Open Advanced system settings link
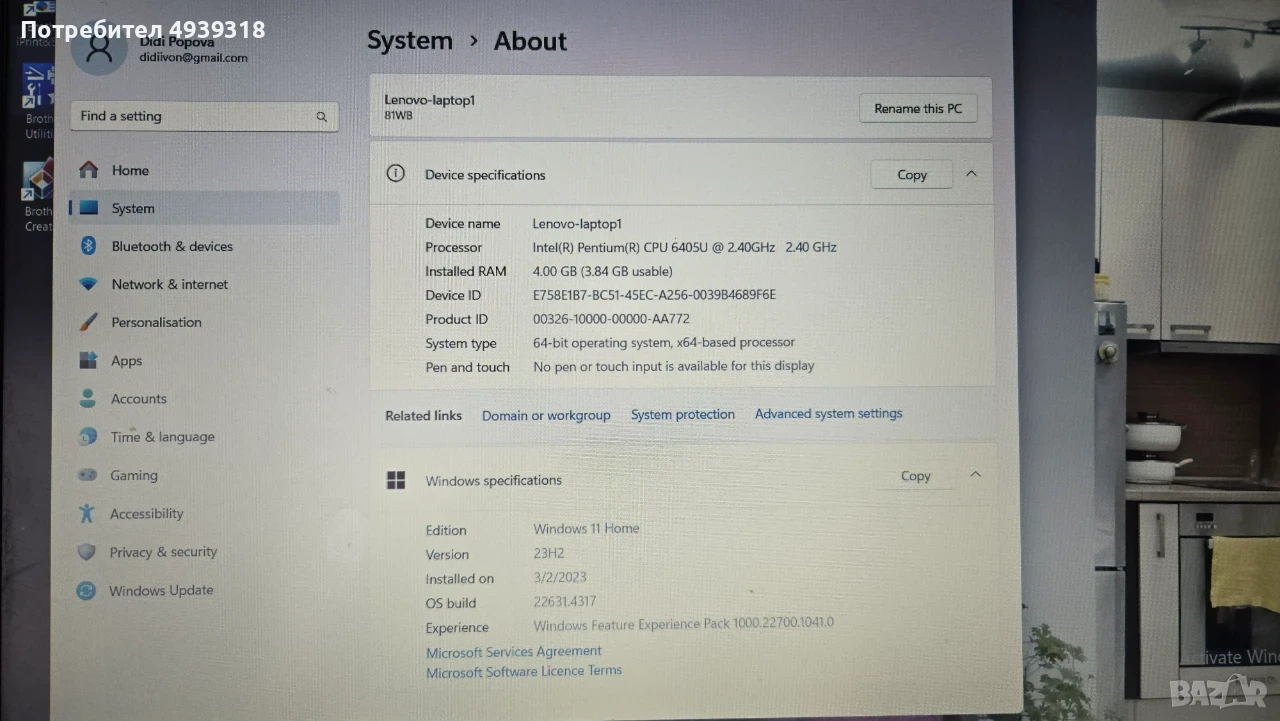This screenshot has height=721, width=1280. pos(829,414)
